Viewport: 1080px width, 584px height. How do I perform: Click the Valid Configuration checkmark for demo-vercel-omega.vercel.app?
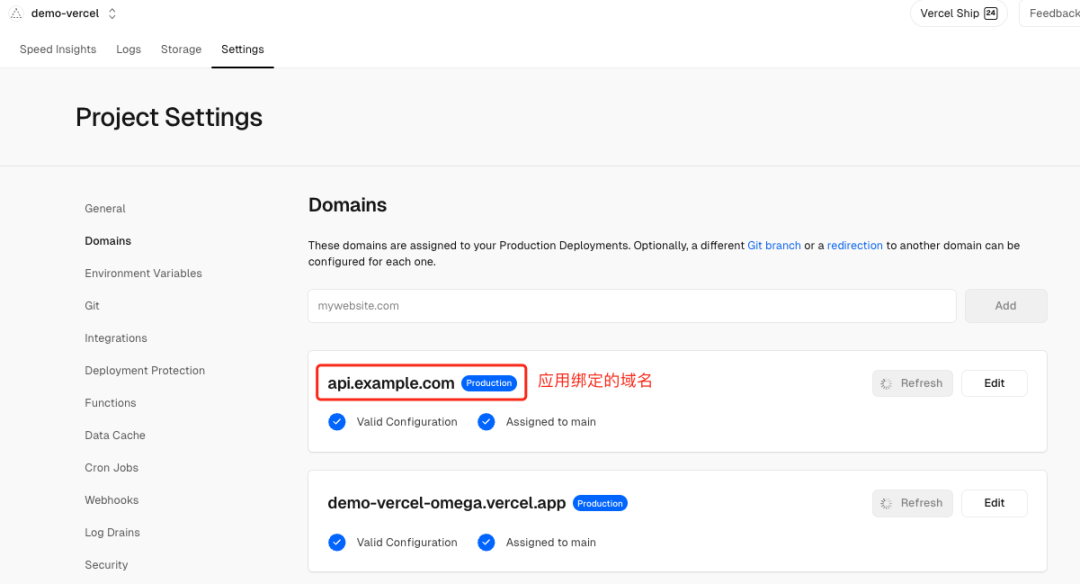click(x=337, y=542)
